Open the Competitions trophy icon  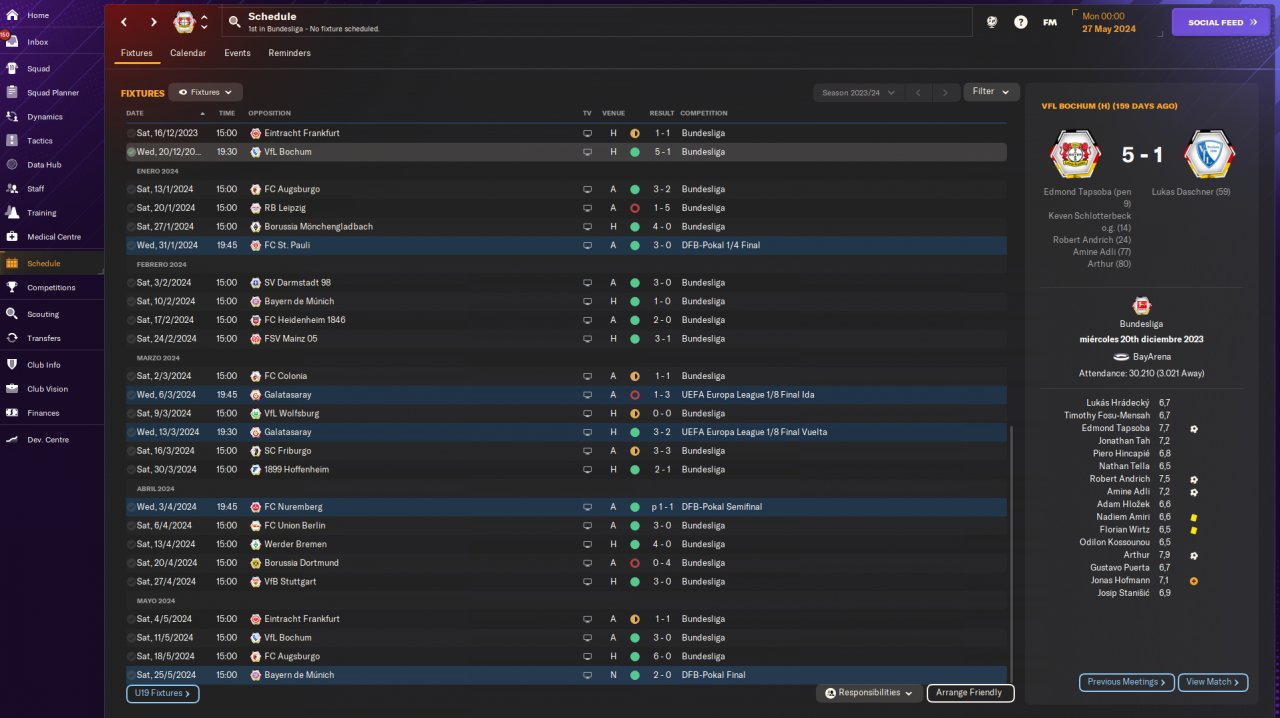point(12,287)
